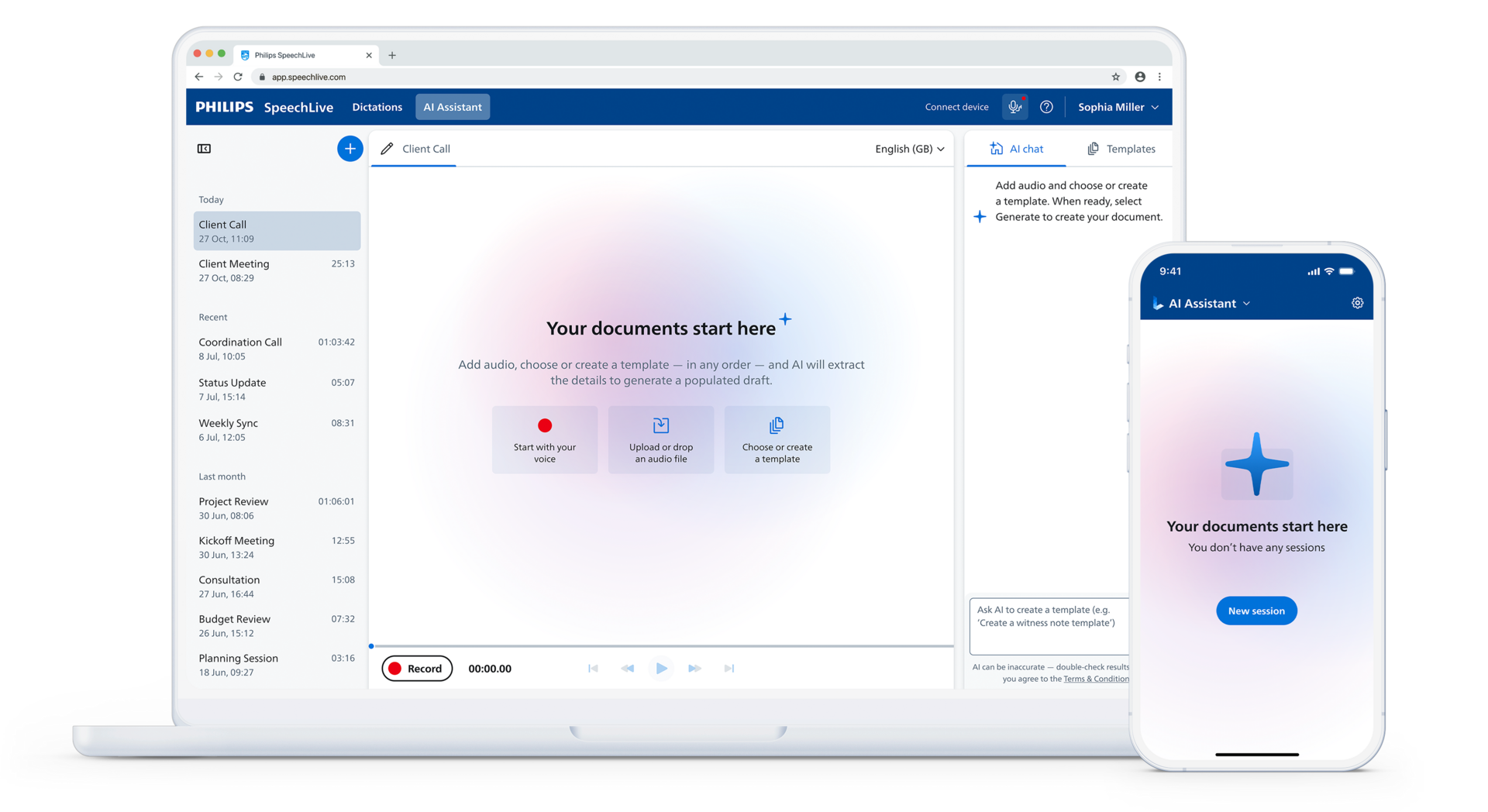Click the PHILIPS SpeechLive logo

tap(264, 107)
